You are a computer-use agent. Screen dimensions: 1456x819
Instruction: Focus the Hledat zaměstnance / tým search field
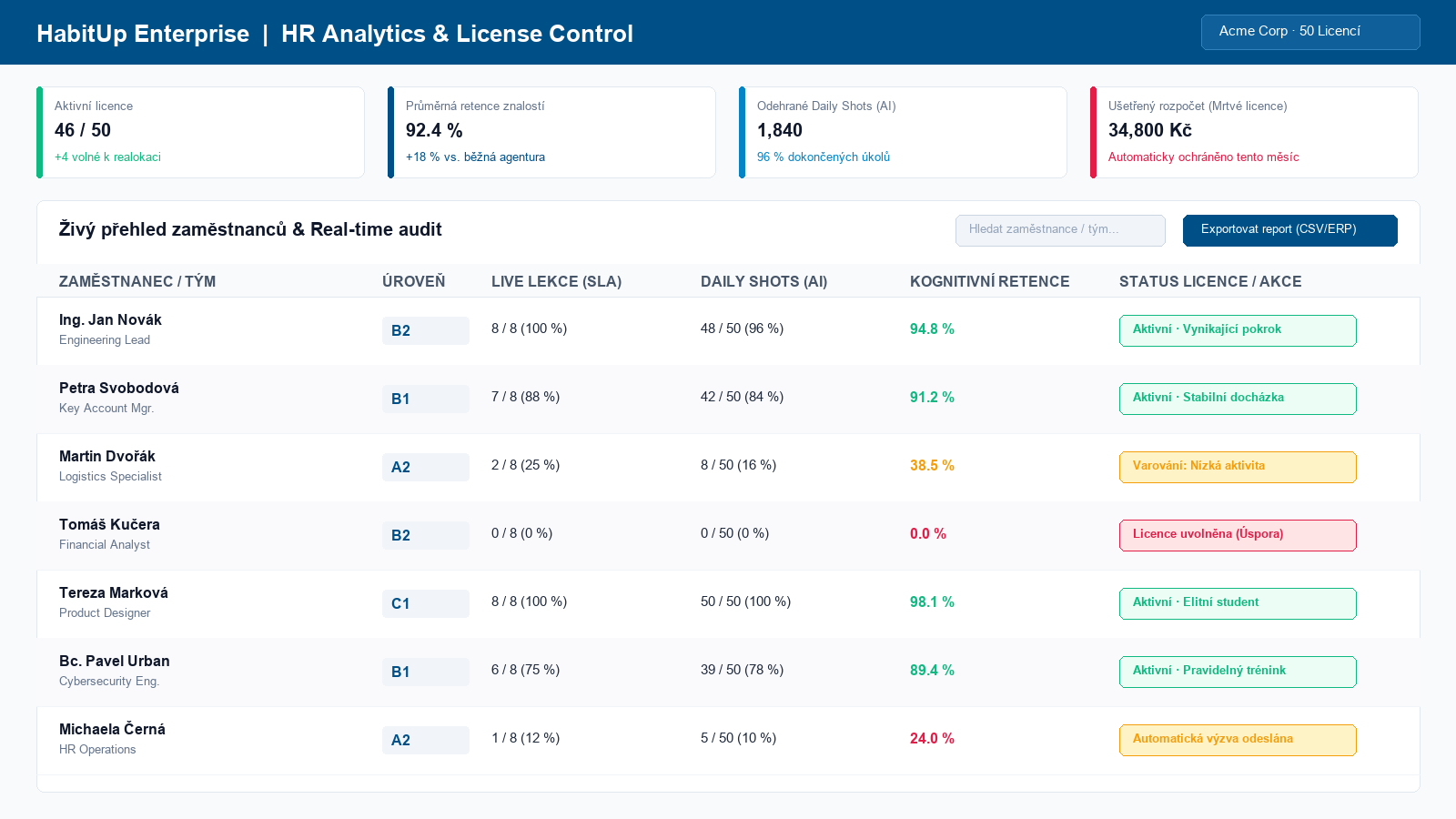point(1060,230)
